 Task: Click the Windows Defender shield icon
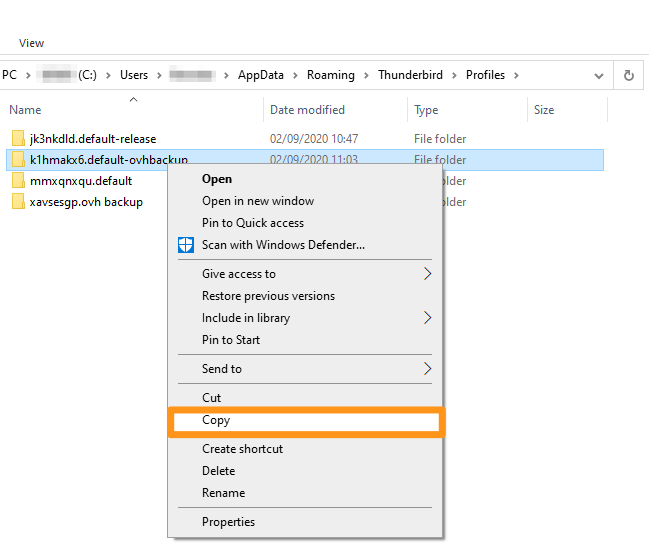(185, 245)
